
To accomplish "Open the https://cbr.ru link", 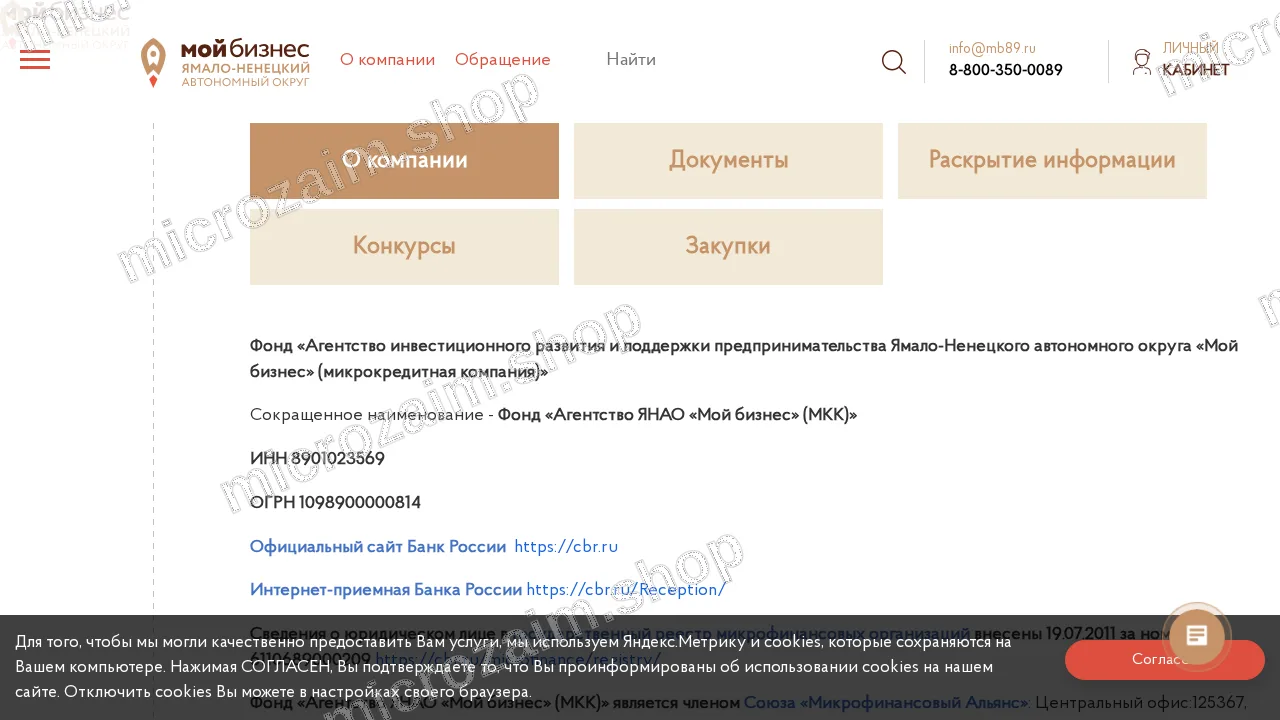I will tap(566, 547).
